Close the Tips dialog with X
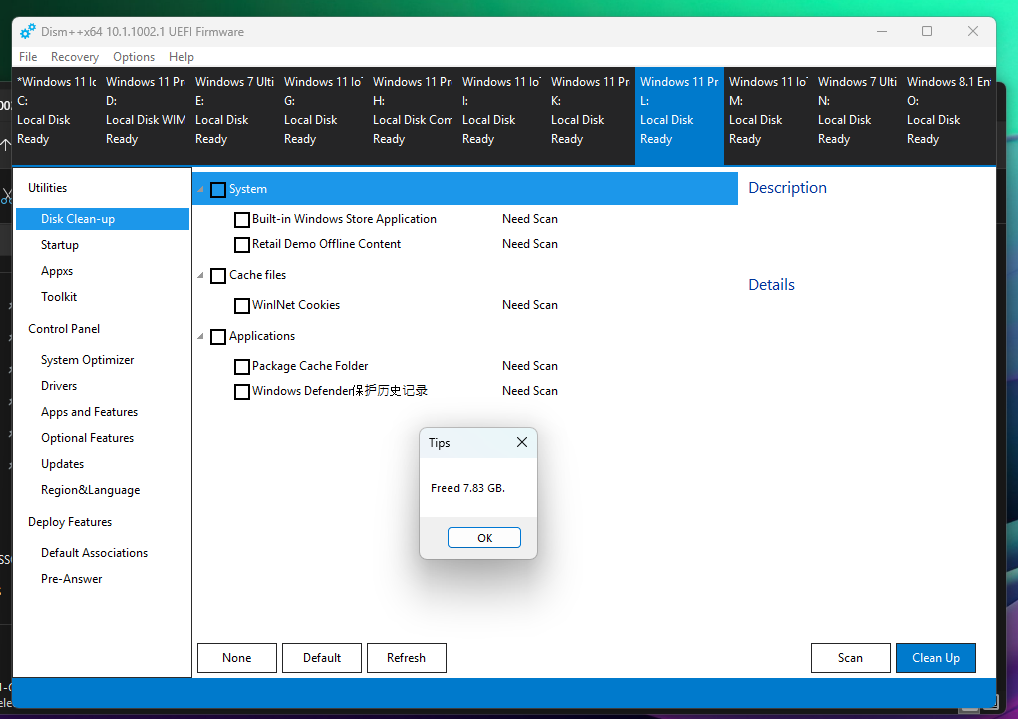Viewport: 1018px width, 719px height. (x=521, y=442)
